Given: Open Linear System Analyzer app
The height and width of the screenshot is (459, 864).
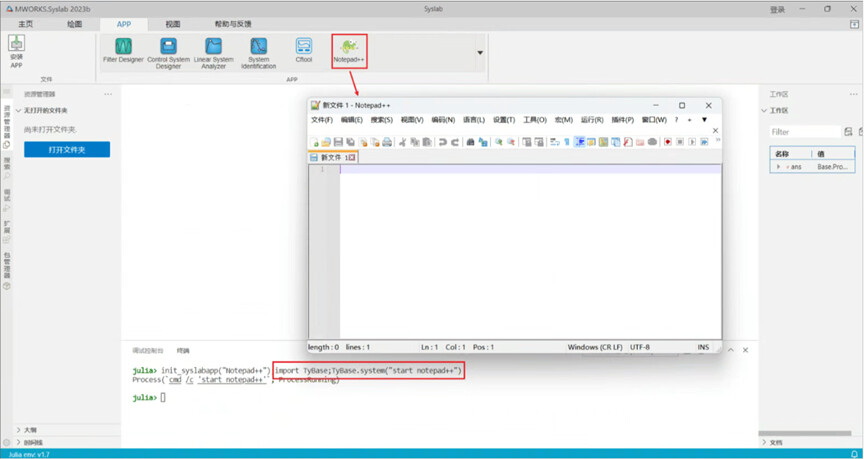Looking at the screenshot, I should click(213, 53).
